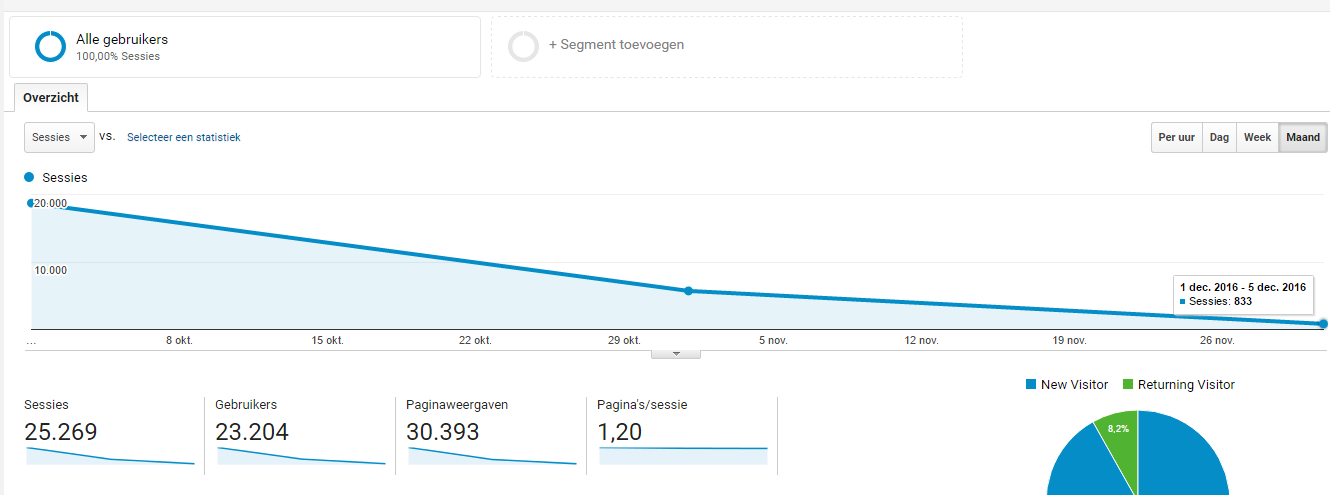This screenshot has width=1330, height=495.
Task: Set chart granularity to Maand
Action: coord(1303,137)
